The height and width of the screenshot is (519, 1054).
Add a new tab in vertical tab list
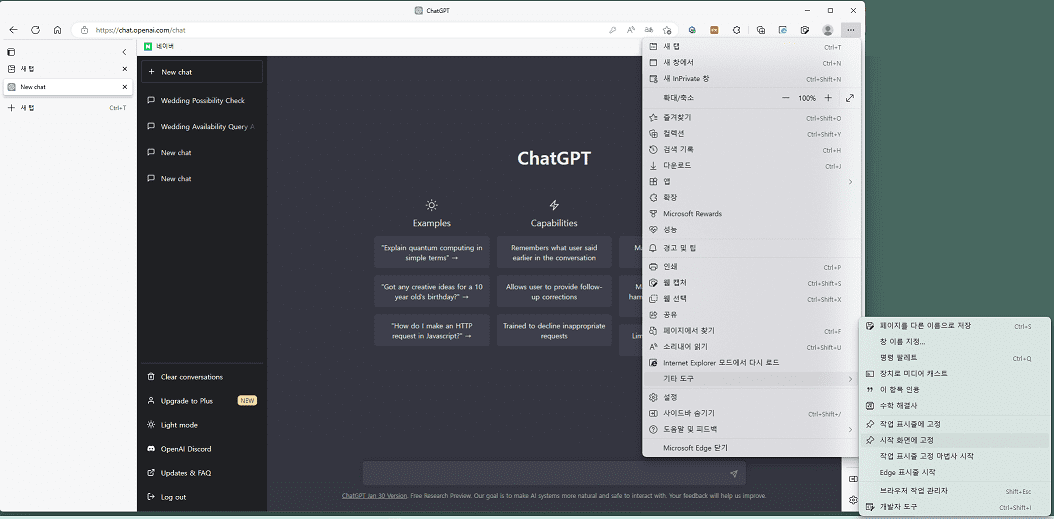click(x=67, y=108)
